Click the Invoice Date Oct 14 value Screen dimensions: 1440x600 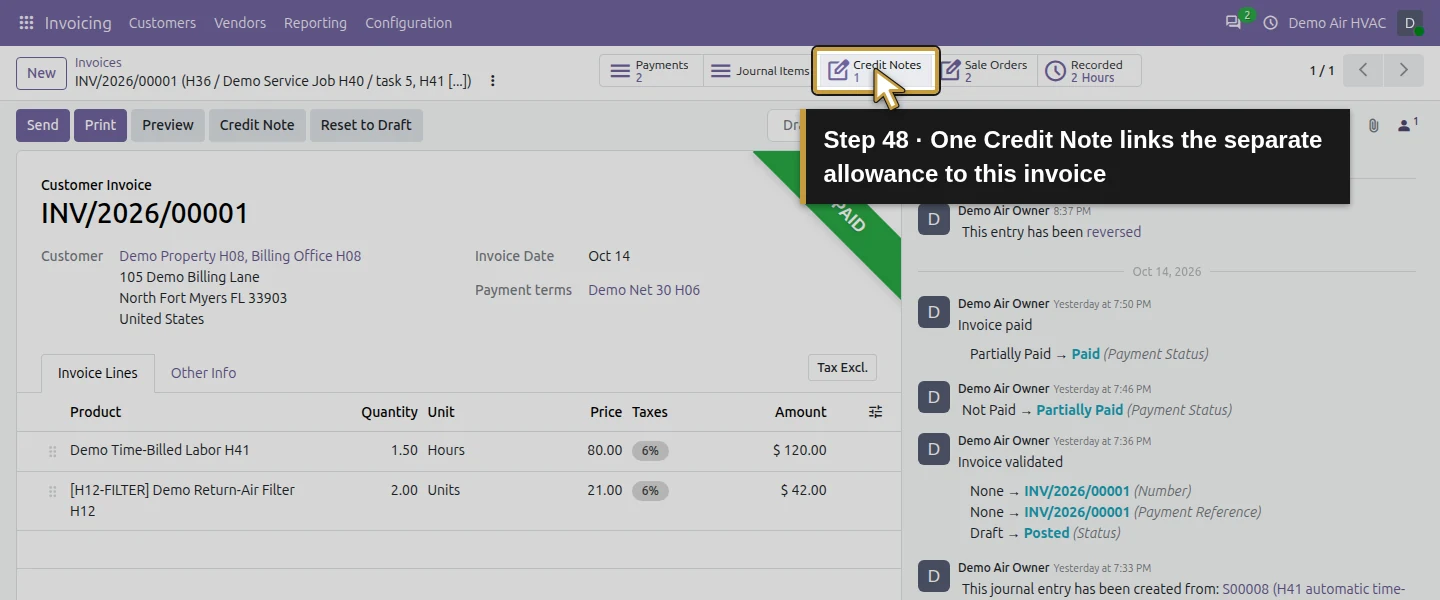[609, 256]
